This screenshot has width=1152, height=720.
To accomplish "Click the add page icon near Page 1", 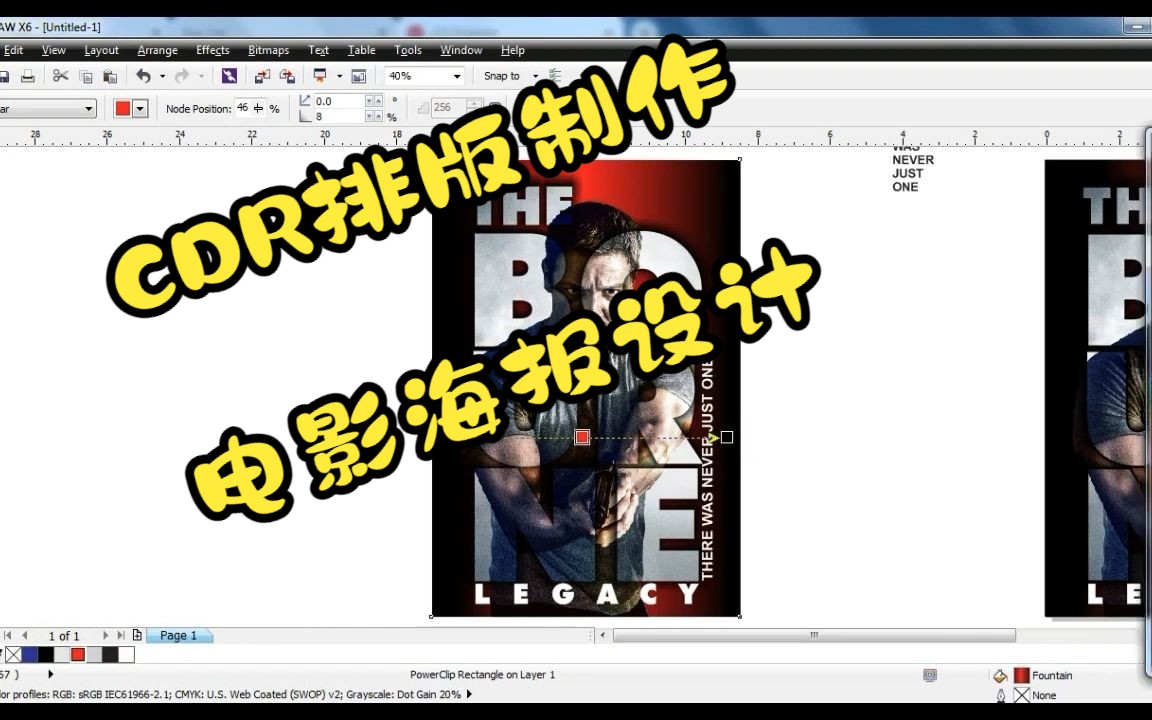I will click(137, 634).
